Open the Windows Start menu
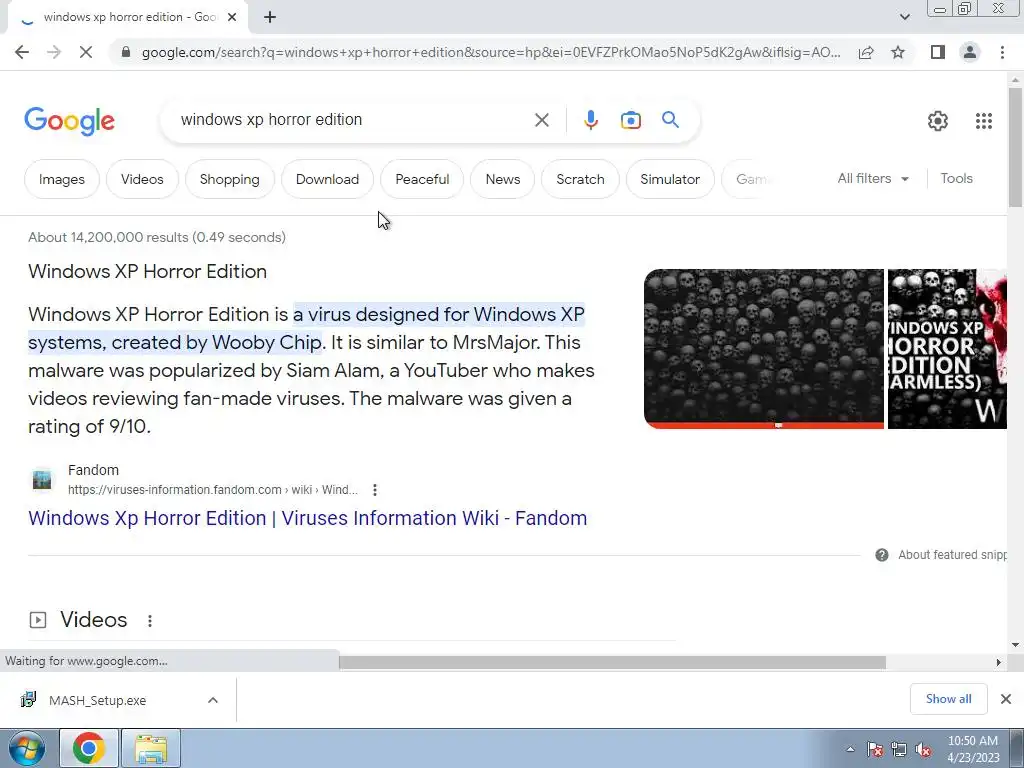 27,748
